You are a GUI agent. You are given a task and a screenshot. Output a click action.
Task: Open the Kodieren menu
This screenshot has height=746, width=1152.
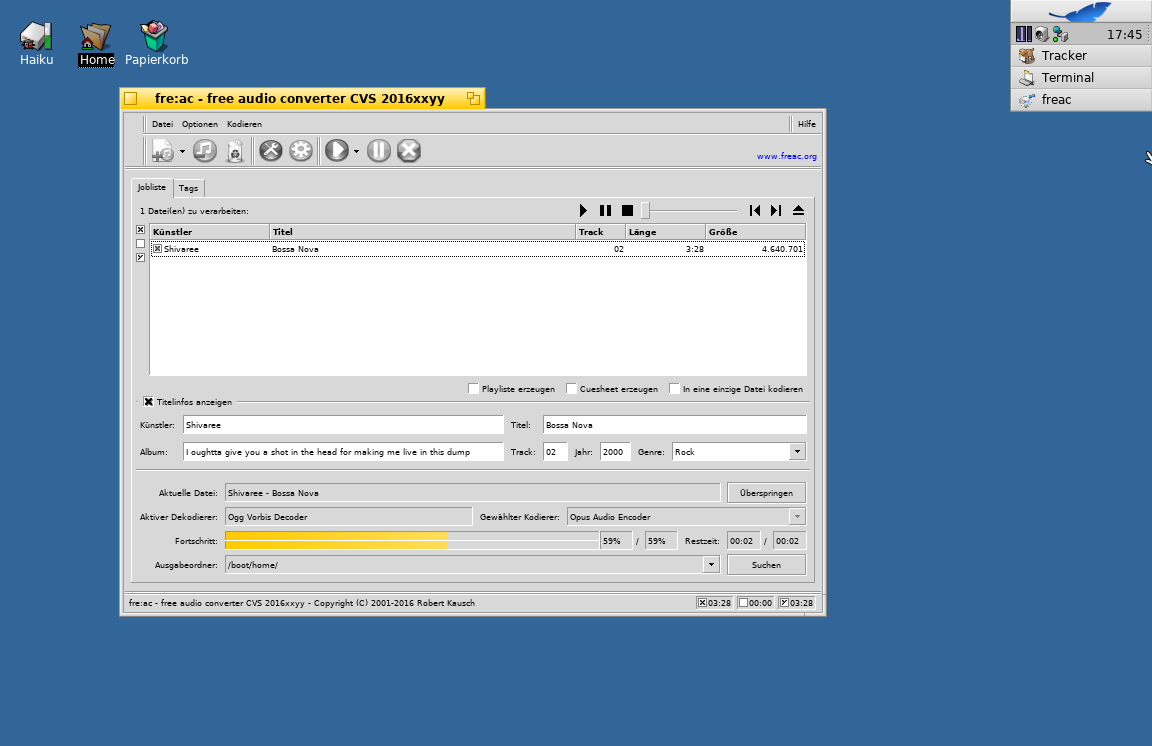244,124
